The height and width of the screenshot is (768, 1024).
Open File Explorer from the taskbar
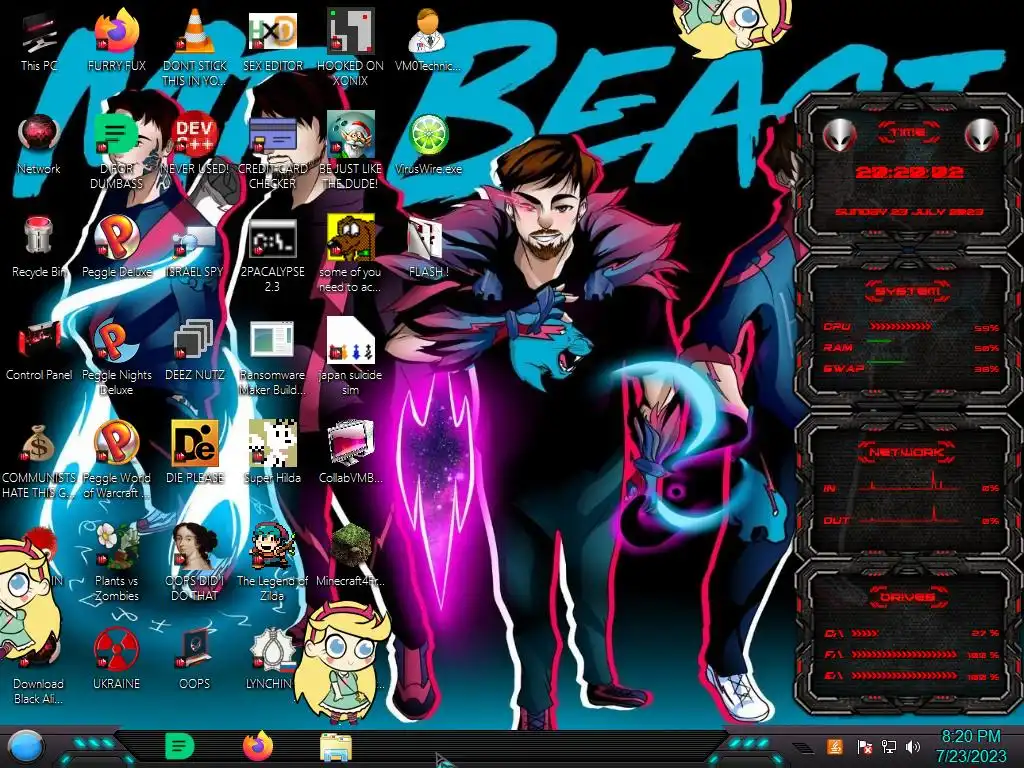[x=336, y=747]
